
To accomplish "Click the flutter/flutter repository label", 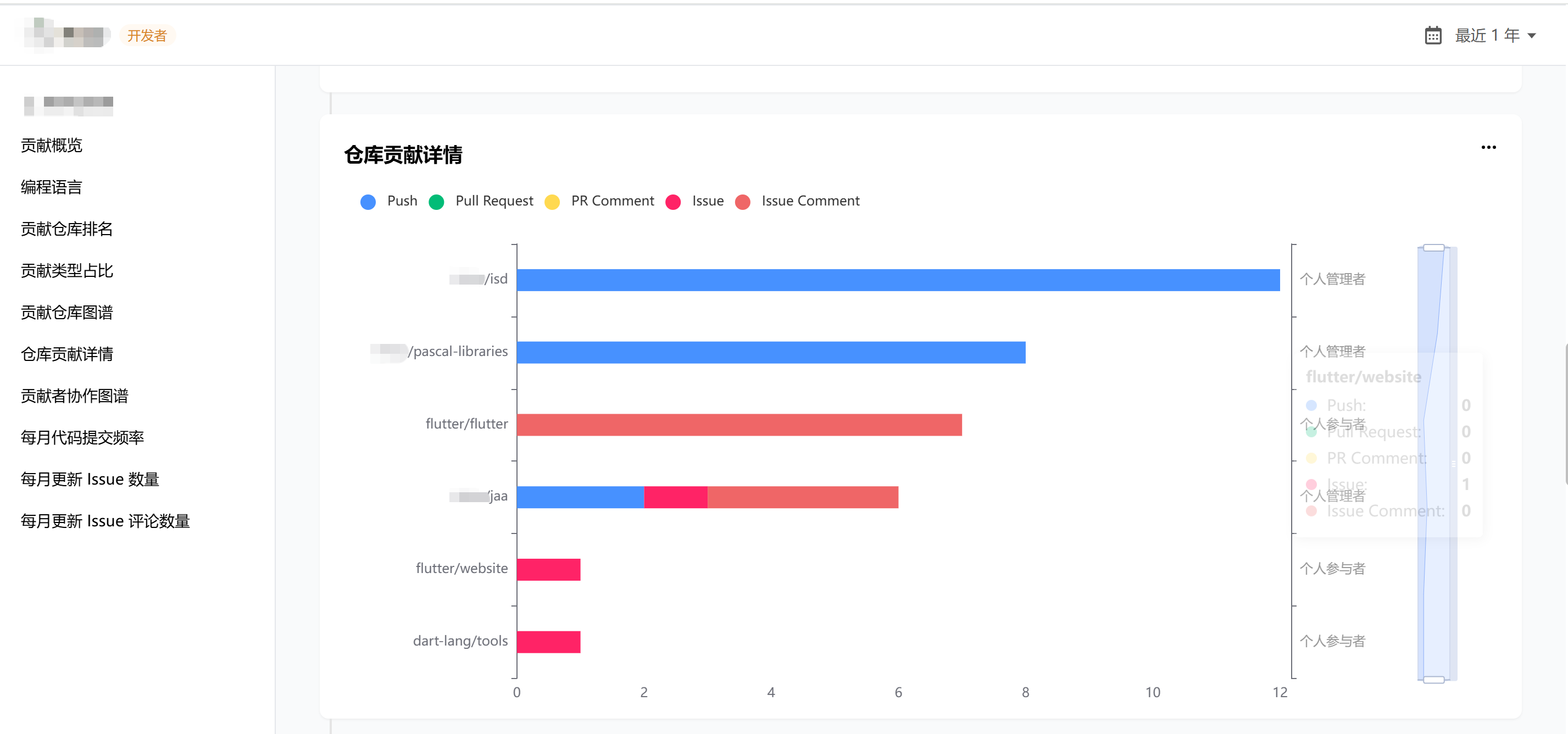I will click(466, 424).
